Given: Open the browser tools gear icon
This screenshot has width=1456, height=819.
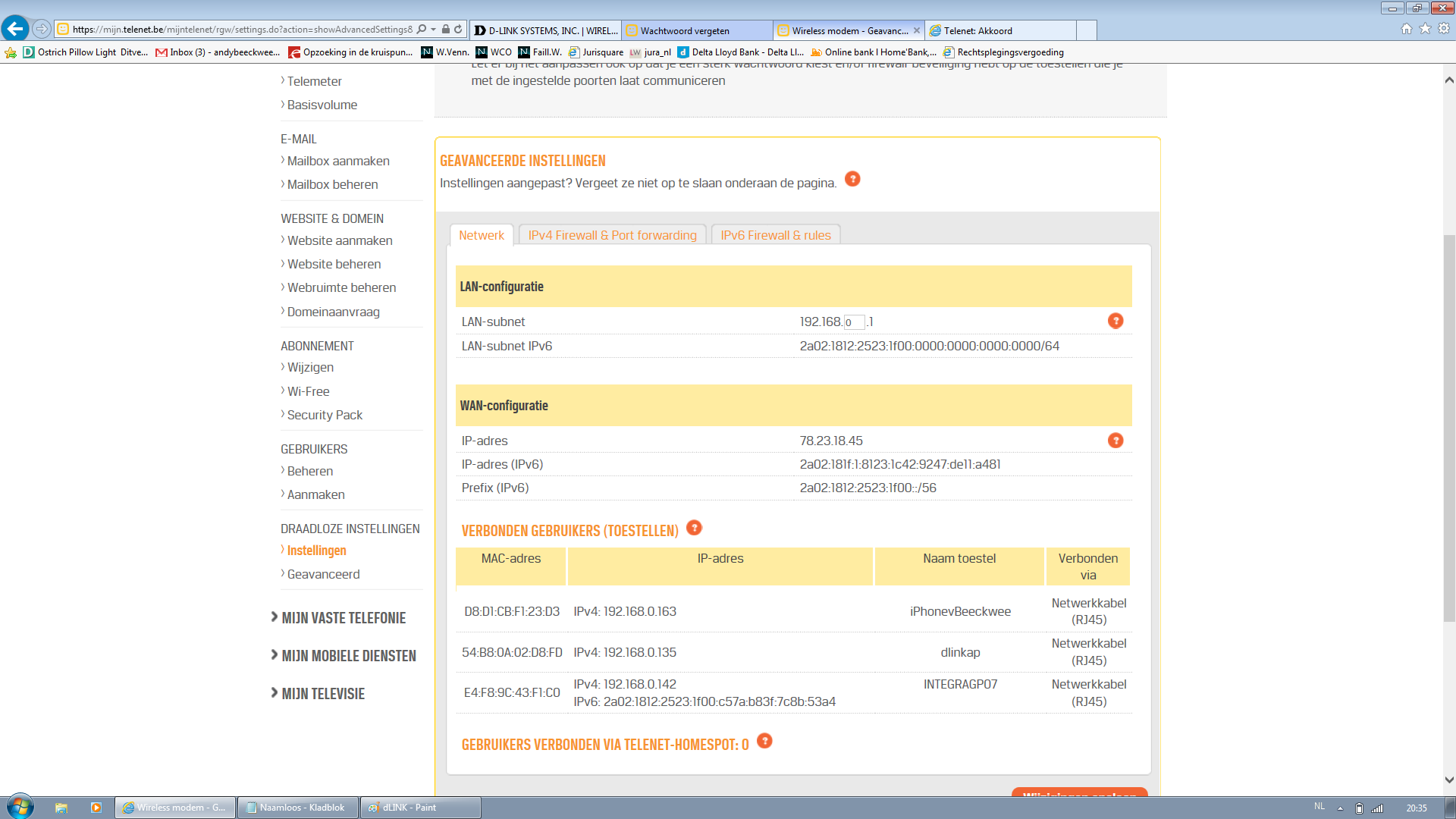Looking at the screenshot, I should pyautogui.click(x=1444, y=29).
